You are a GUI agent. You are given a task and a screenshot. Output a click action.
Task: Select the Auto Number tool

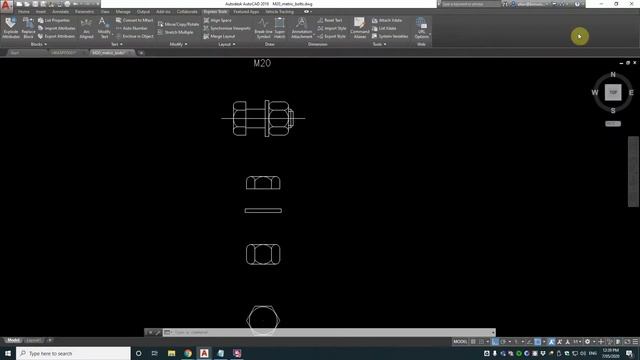point(131,28)
